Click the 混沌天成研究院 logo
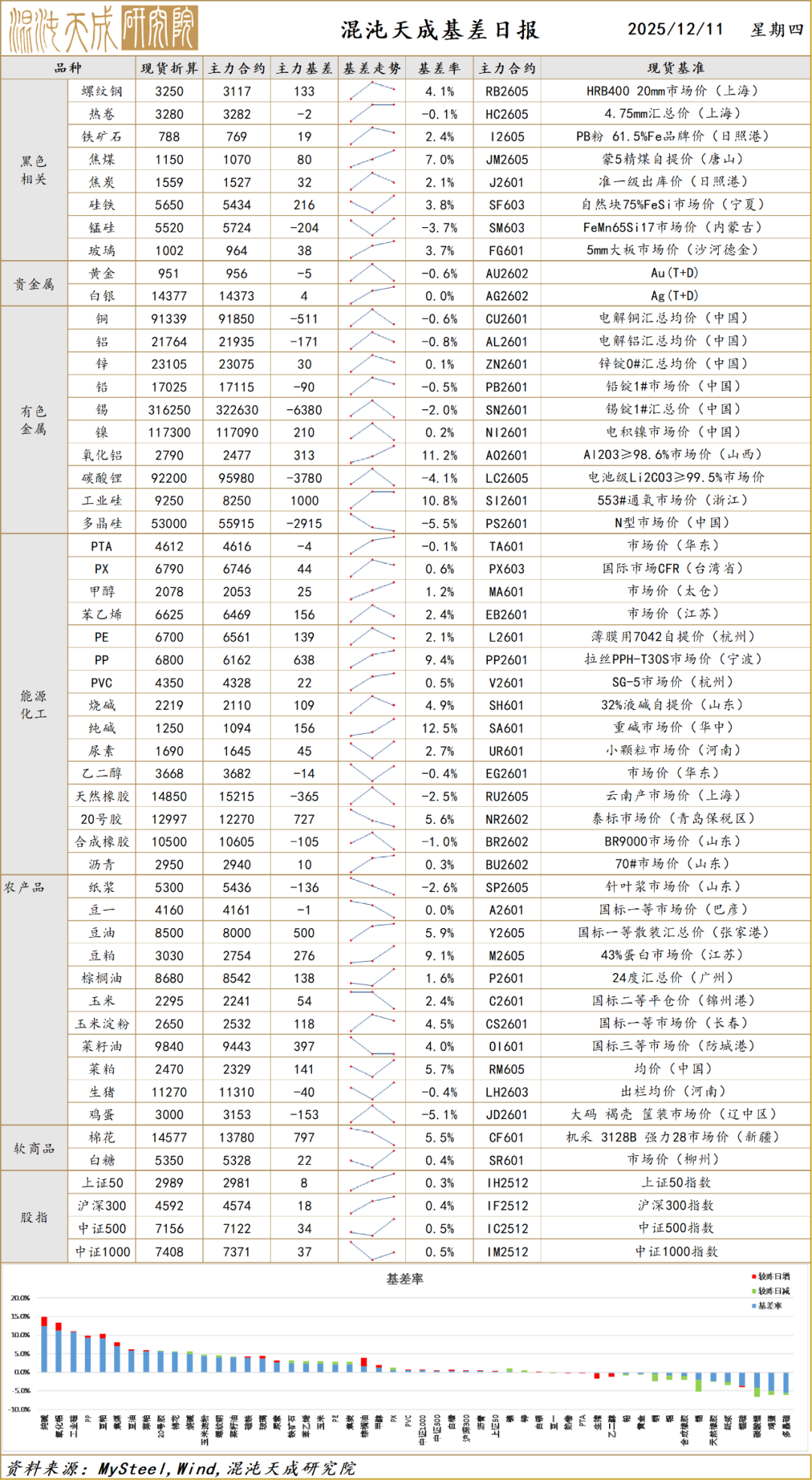Viewport: 812px width, 1480px height. click(103, 29)
